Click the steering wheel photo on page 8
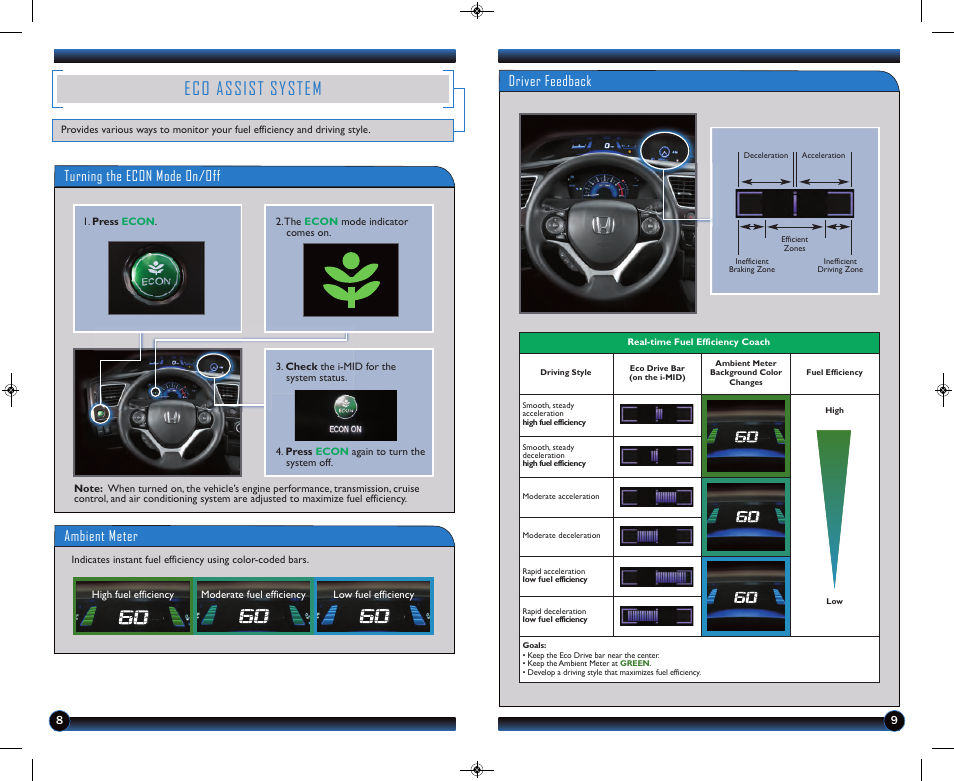Screen dimensions: 954x781 click(158, 412)
